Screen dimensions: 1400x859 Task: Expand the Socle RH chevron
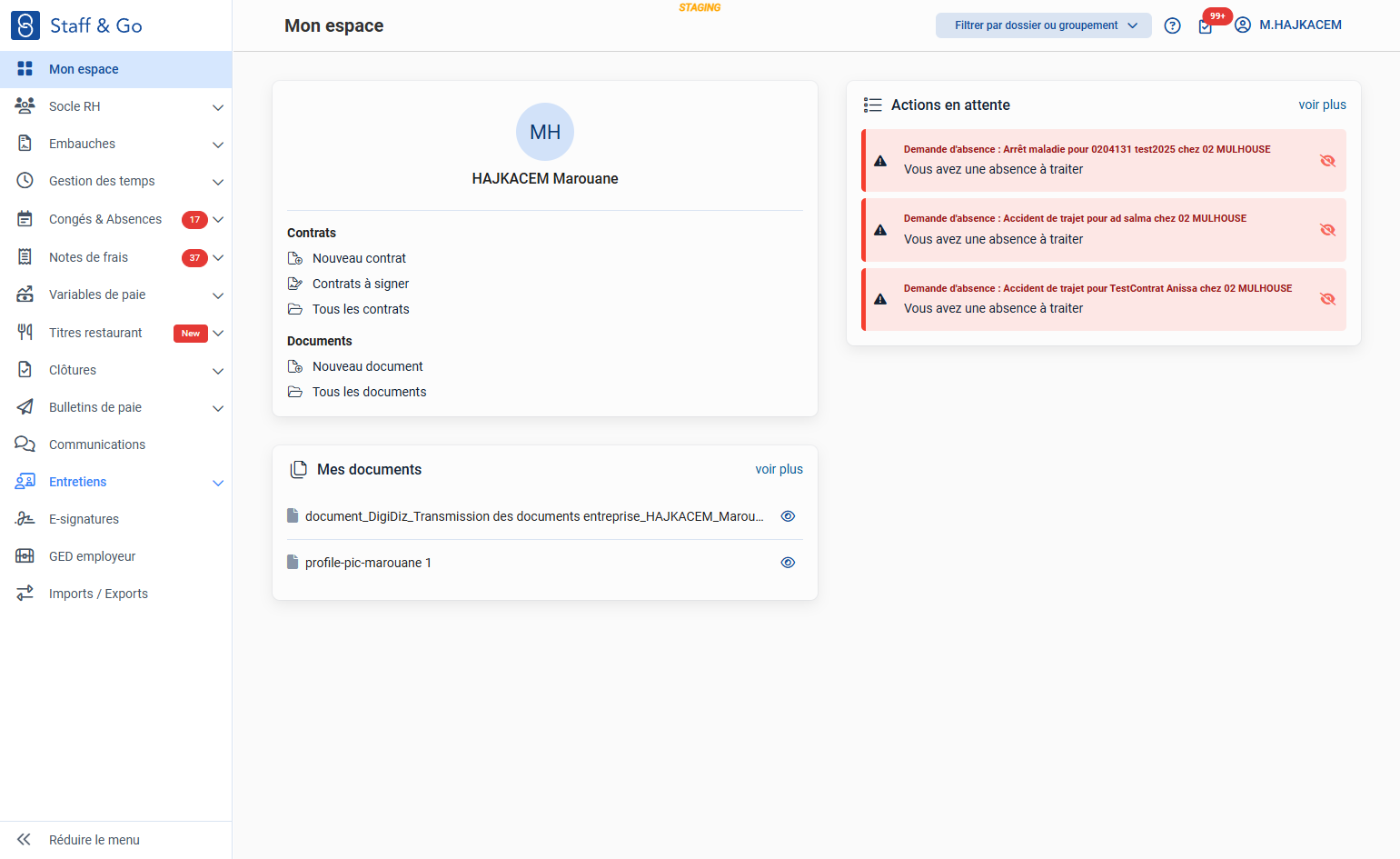[218, 107]
